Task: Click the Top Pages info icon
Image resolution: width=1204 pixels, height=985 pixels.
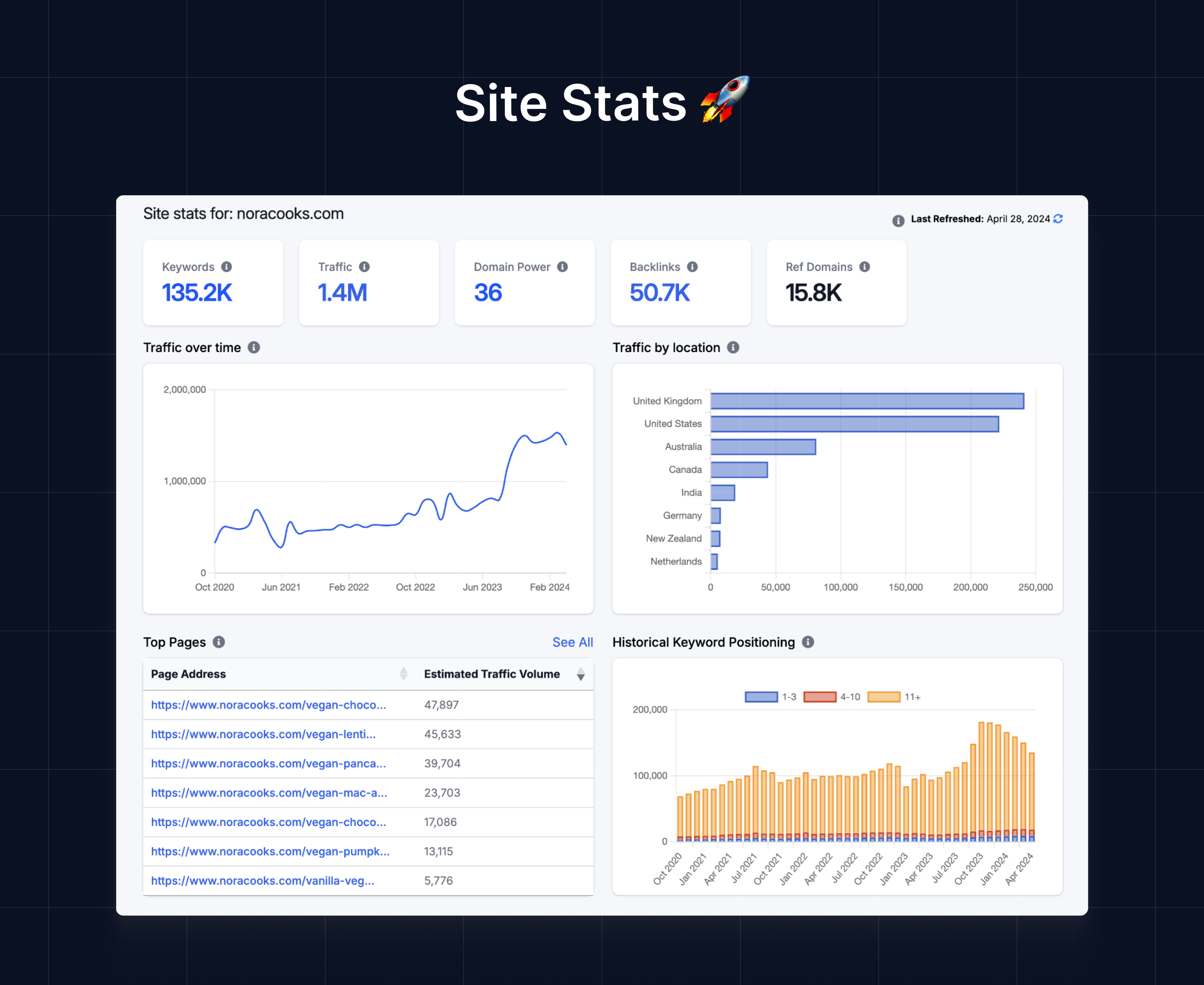Action: pyautogui.click(x=219, y=642)
